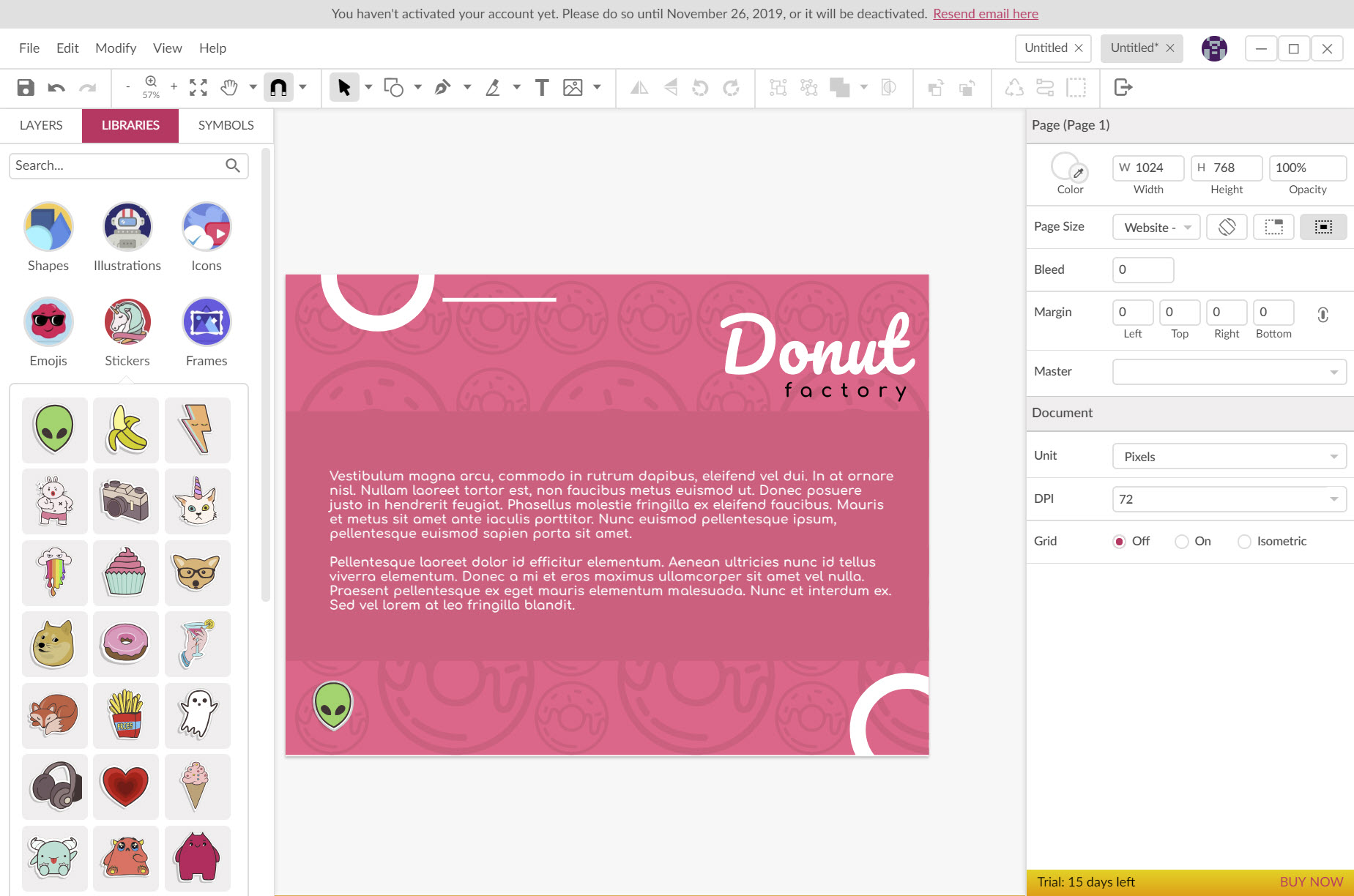Viewport: 1354px width, 896px height.
Task: Click the Insert Image tool
Action: 573,88
